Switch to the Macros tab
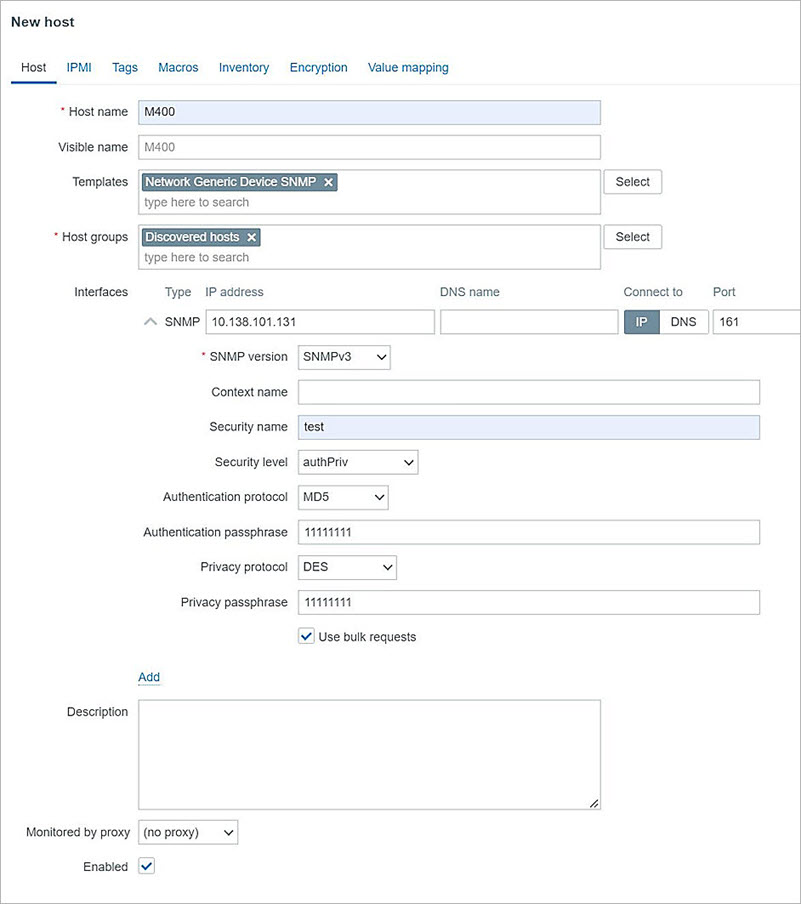The height and width of the screenshot is (904, 801). pos(177,67)
